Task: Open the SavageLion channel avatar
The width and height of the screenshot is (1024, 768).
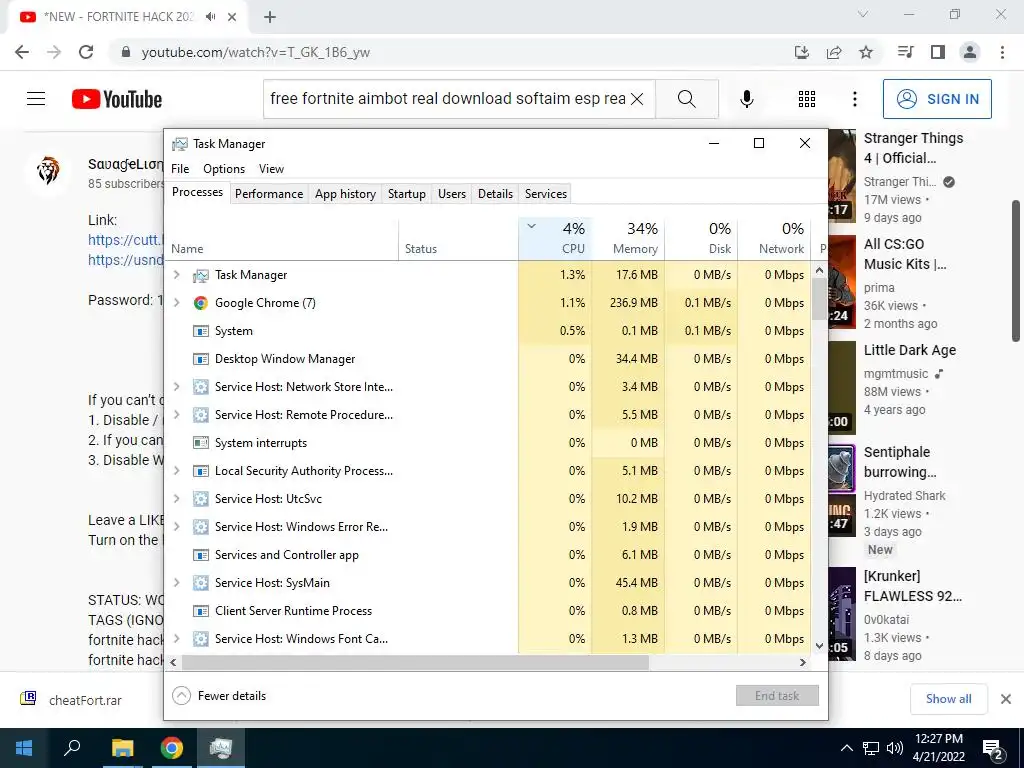Action: (48, 171)
